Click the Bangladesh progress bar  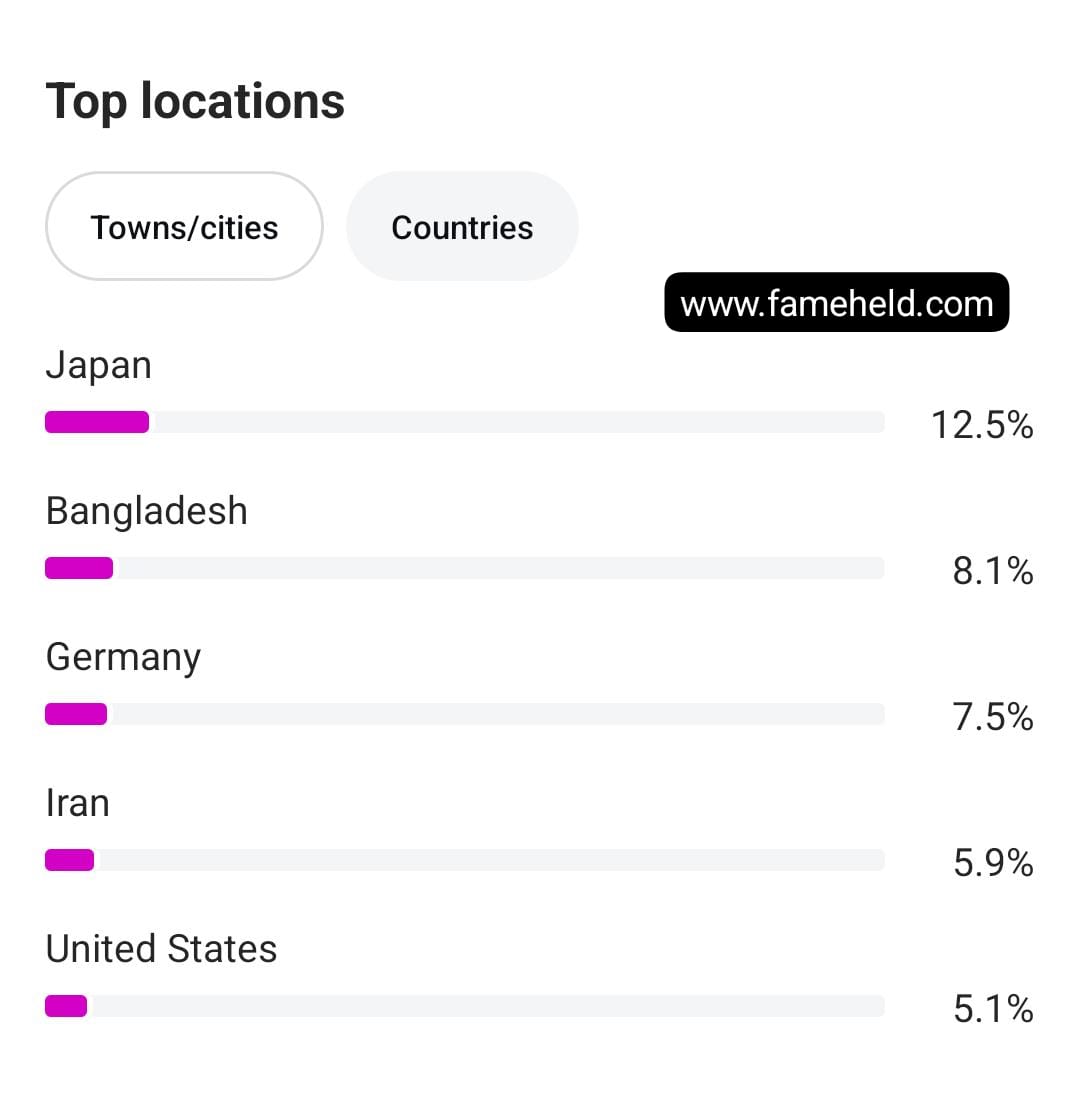click(465, 568)
